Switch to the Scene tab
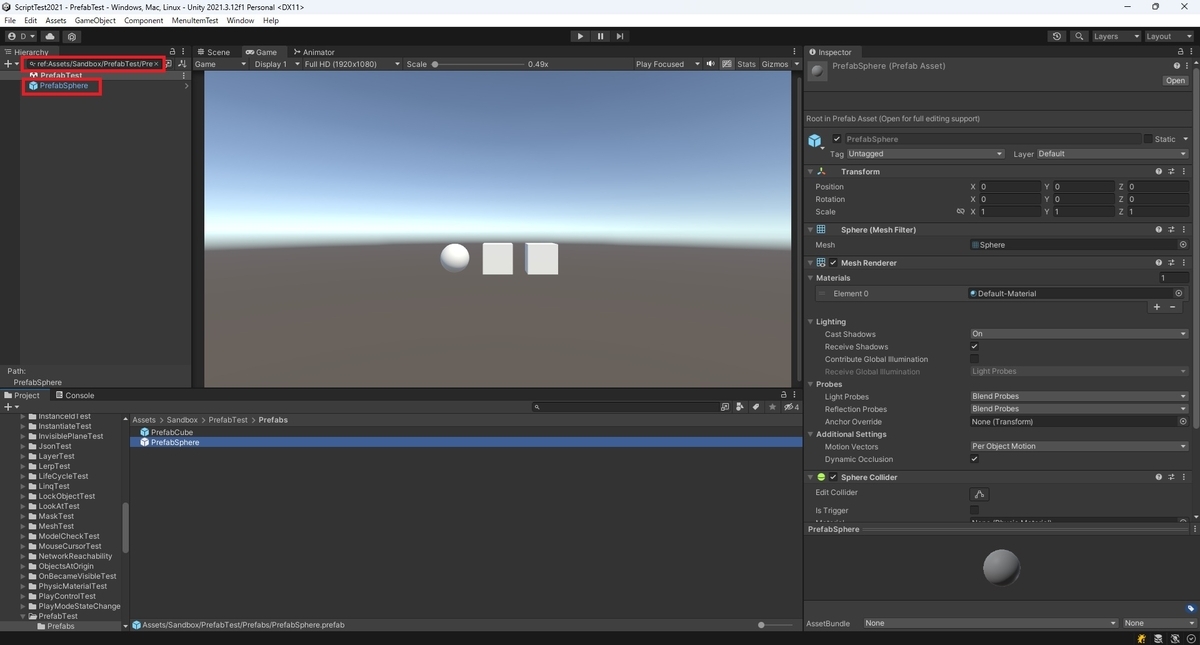 (x=214, y=52)
